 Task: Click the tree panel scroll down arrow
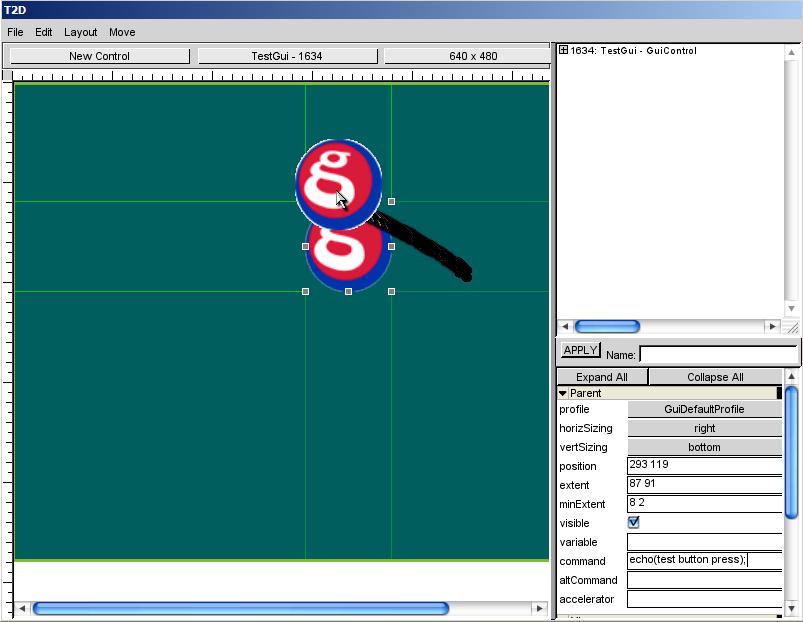[791, 309]
